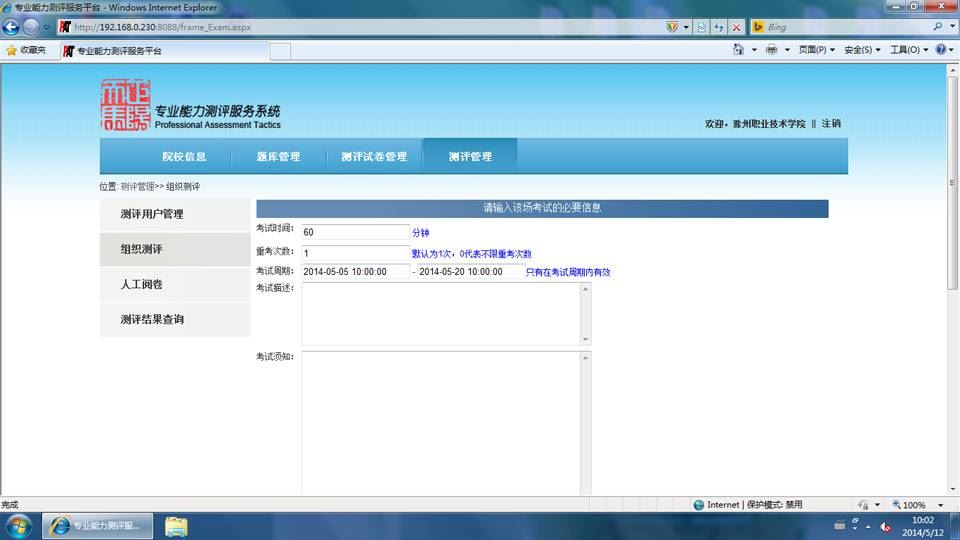Screen dimensions: 960x540
Task: Expand the zoom level dropdown arrow
Action: click(941, 505)
